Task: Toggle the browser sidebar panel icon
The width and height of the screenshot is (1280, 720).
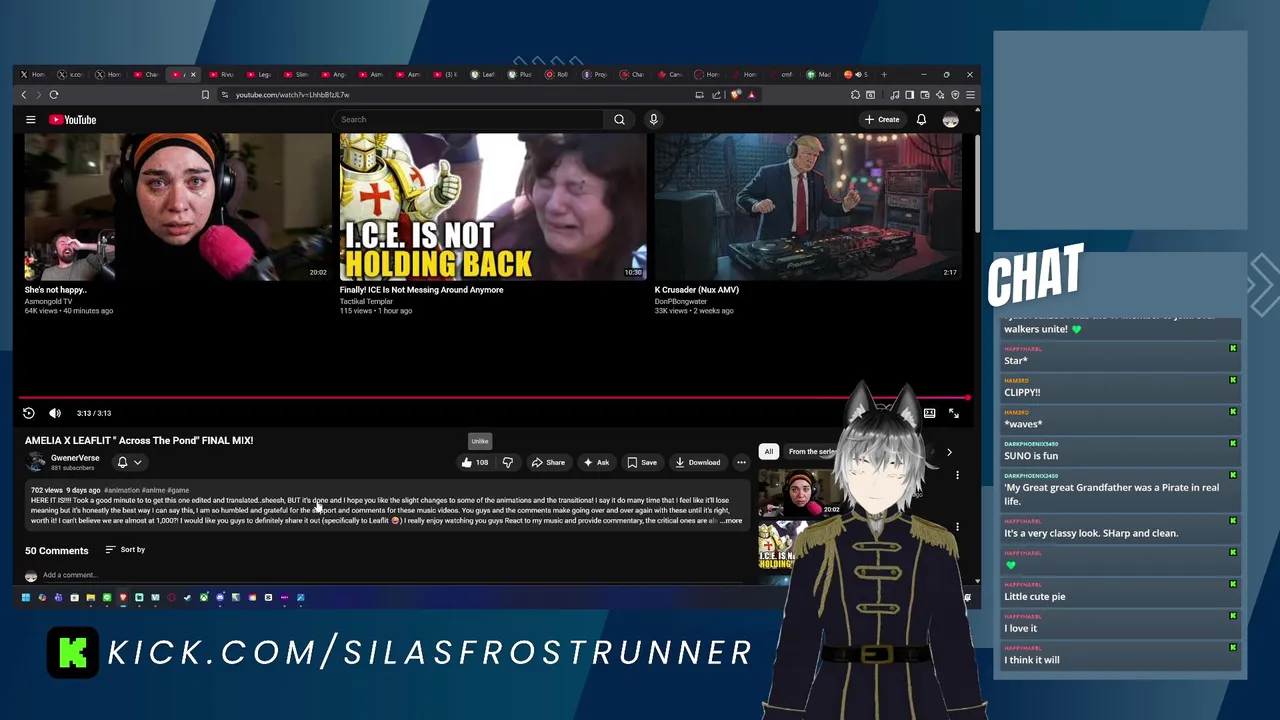Action: point(910,95)
